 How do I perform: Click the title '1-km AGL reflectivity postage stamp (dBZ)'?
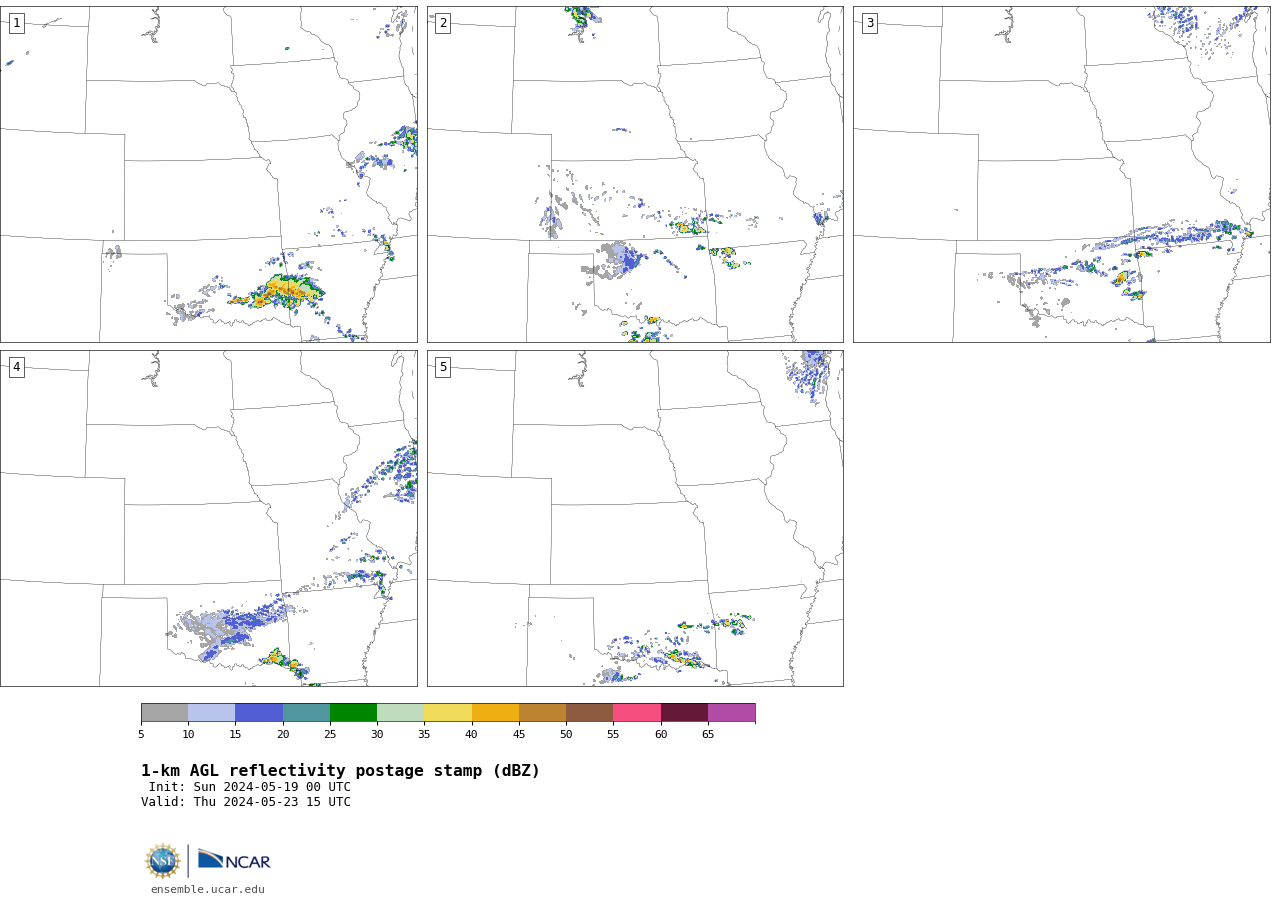click(x=340, y=771)
